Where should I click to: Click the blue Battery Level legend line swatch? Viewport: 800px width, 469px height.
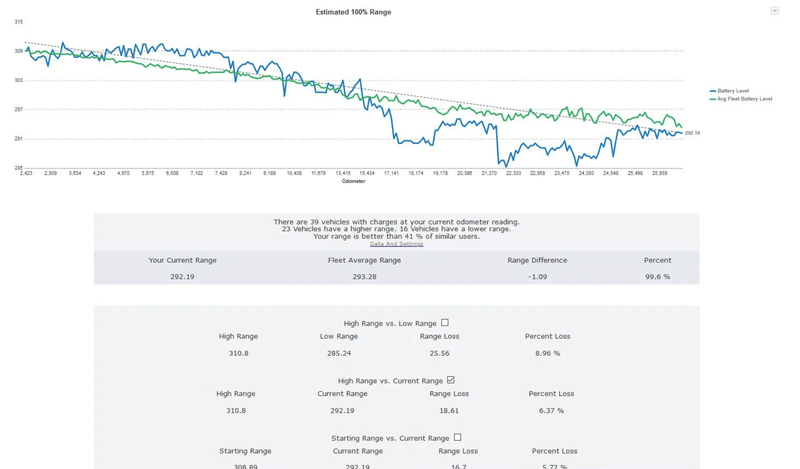(713, 91)
